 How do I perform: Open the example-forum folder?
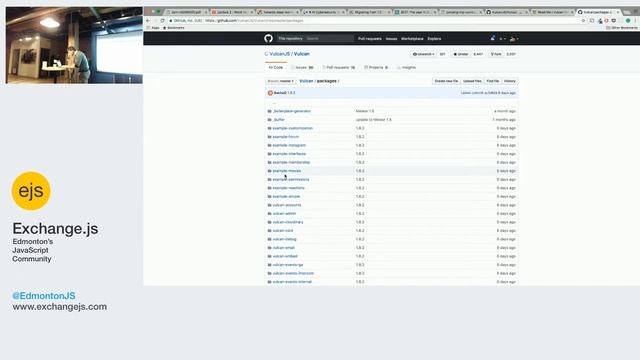point(286,137)
